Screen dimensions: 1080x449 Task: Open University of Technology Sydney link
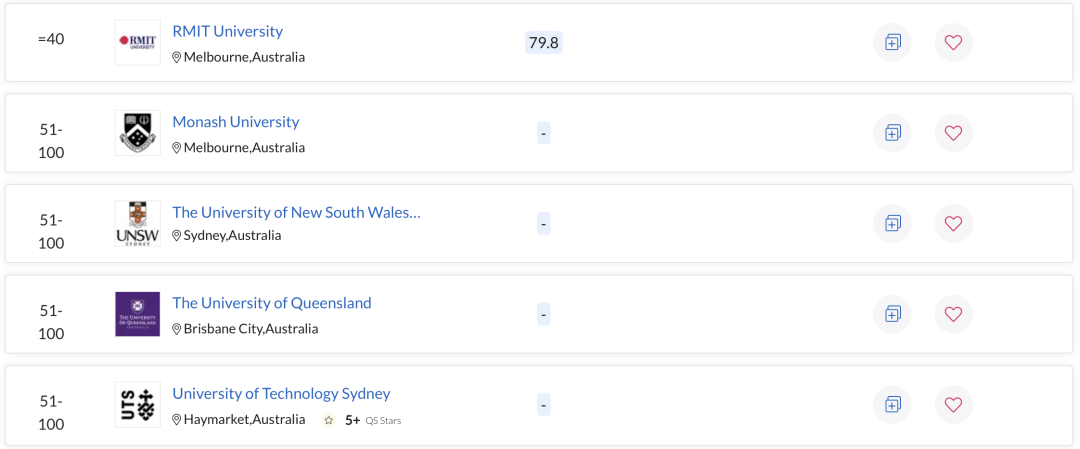point(281,394)
